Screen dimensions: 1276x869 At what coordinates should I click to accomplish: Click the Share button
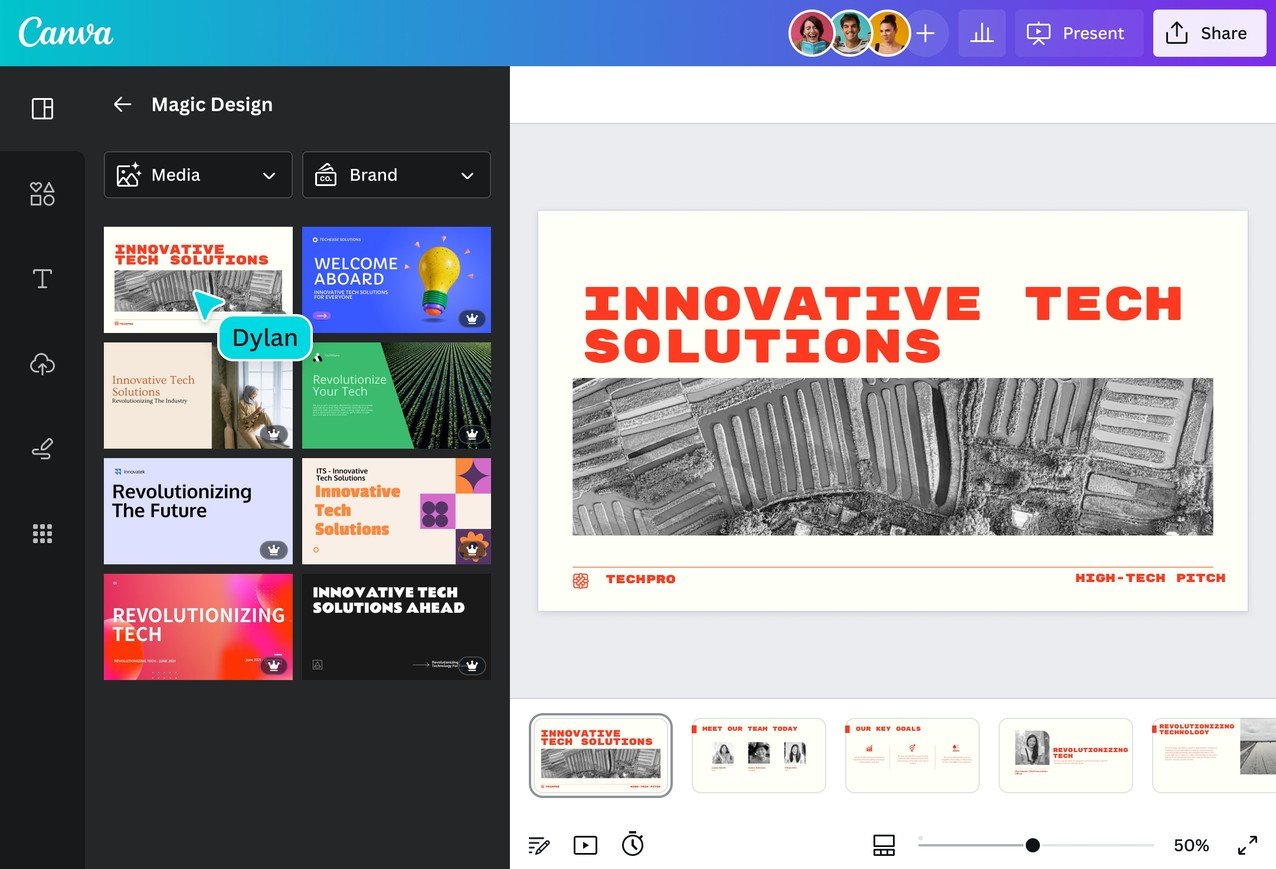tap(1208, 34)
